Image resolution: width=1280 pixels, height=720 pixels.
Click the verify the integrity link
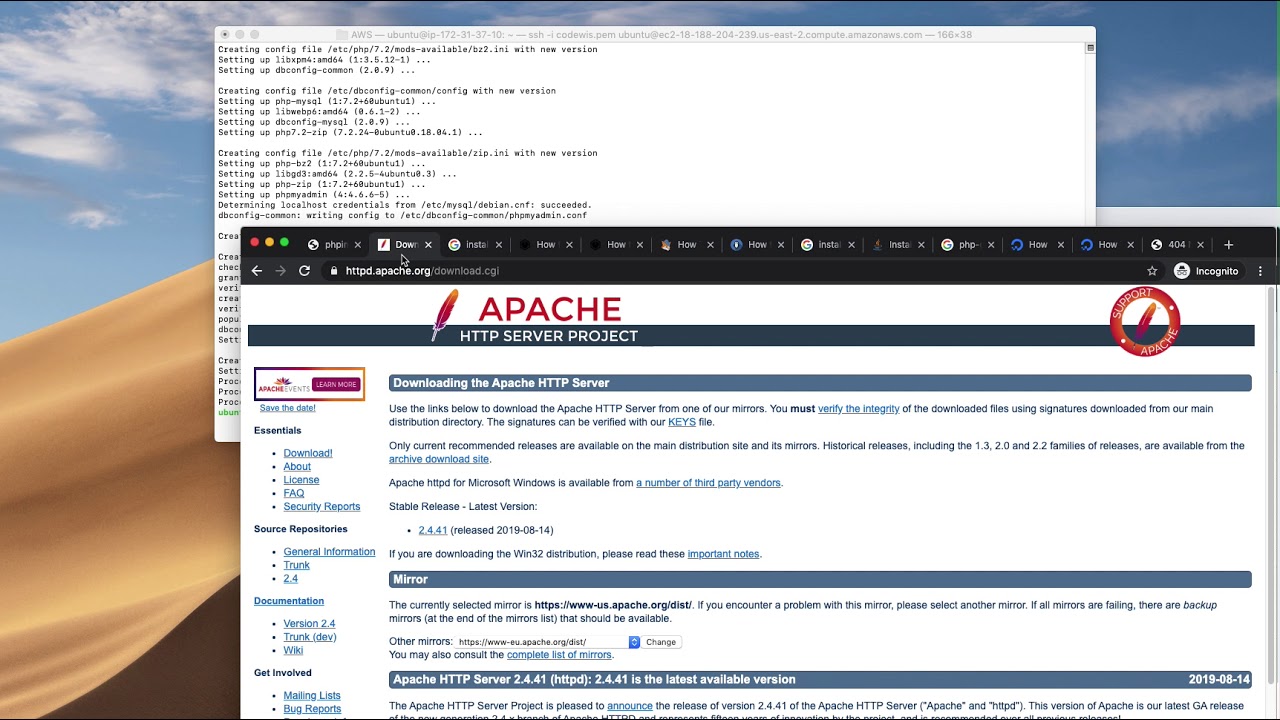click(x=858, y=409)
